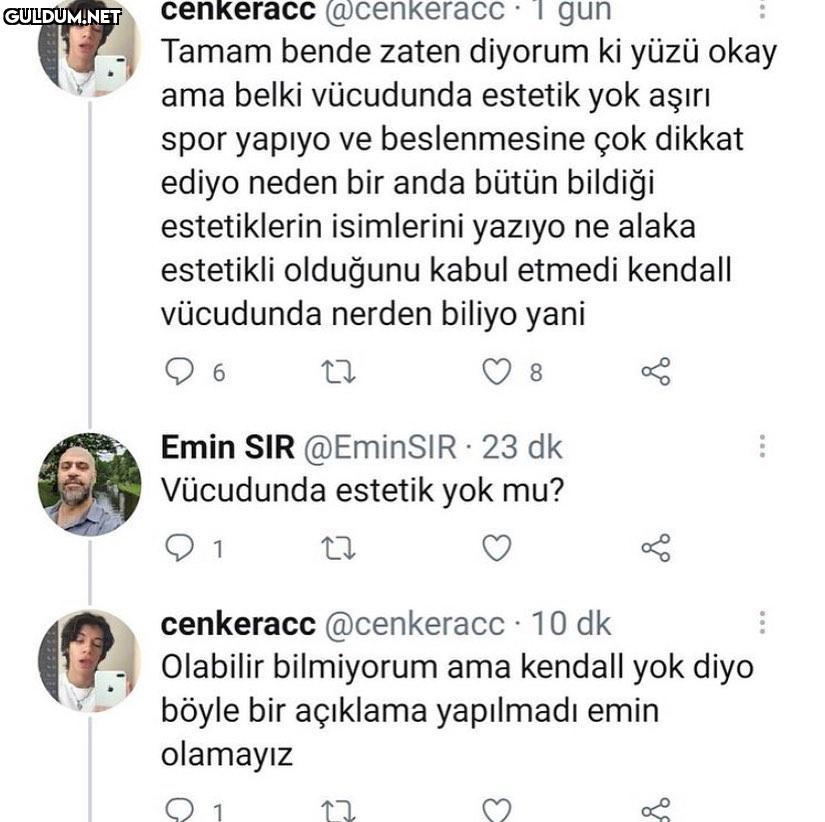Open the Emin SIR display name link
The height and width of the screenshot is (822, 825).
point(228,447)
